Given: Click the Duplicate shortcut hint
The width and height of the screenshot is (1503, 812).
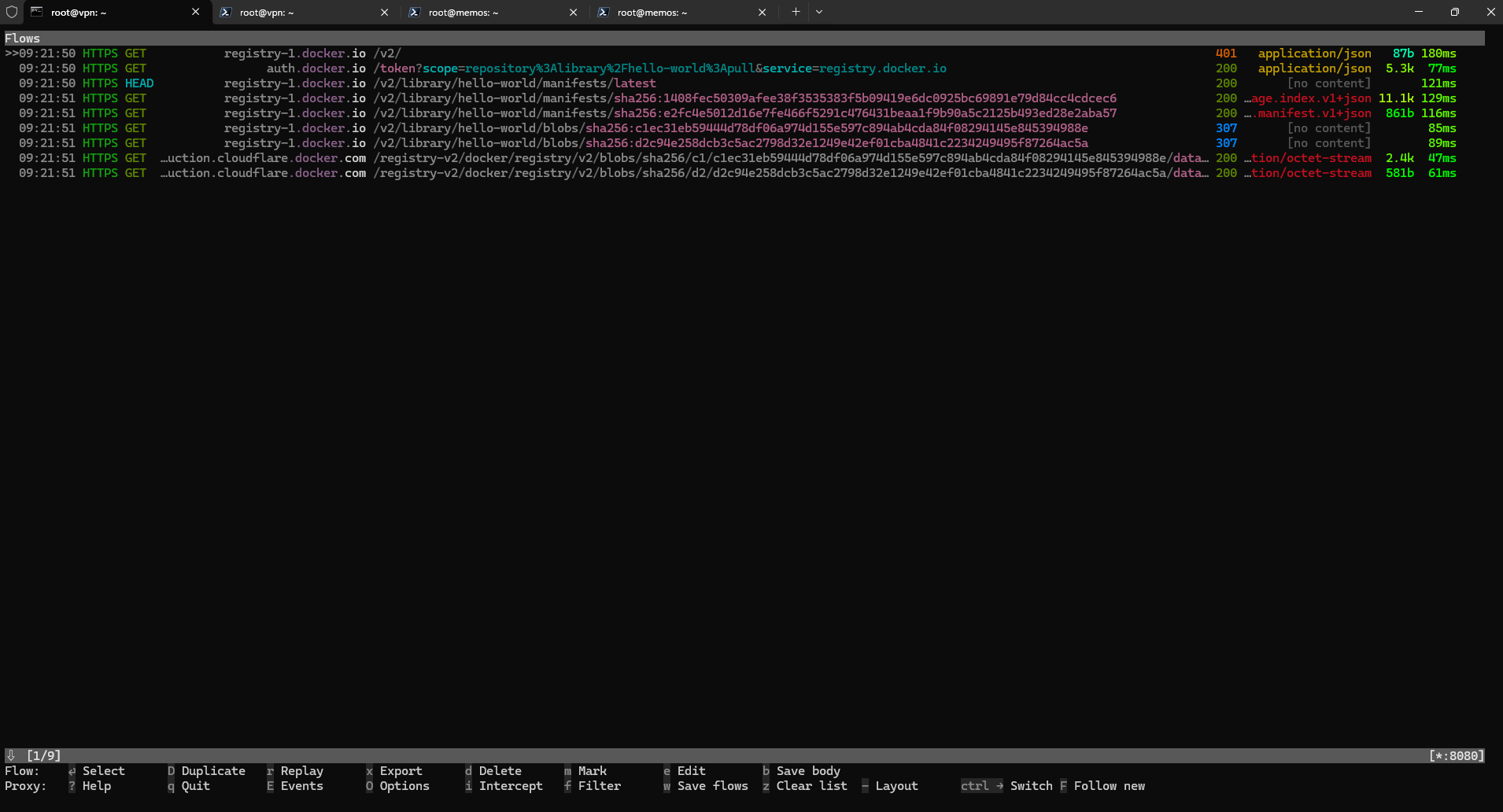Looking at the screenshot, I should point(206,771).
